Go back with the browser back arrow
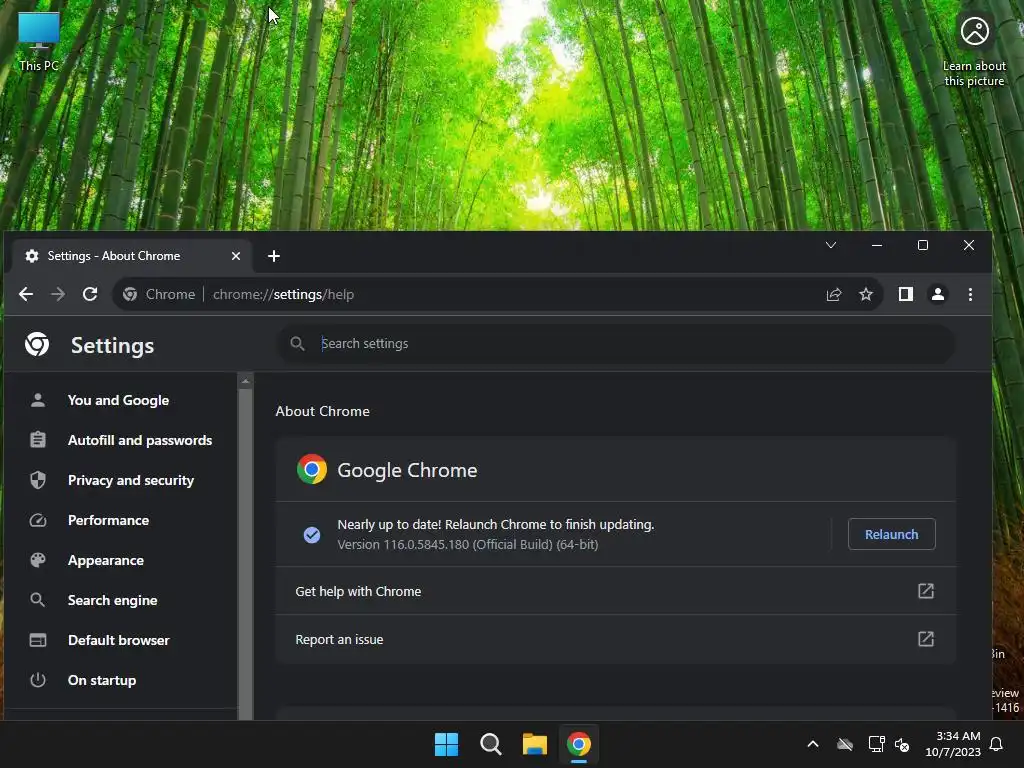 tap(26, 295)
